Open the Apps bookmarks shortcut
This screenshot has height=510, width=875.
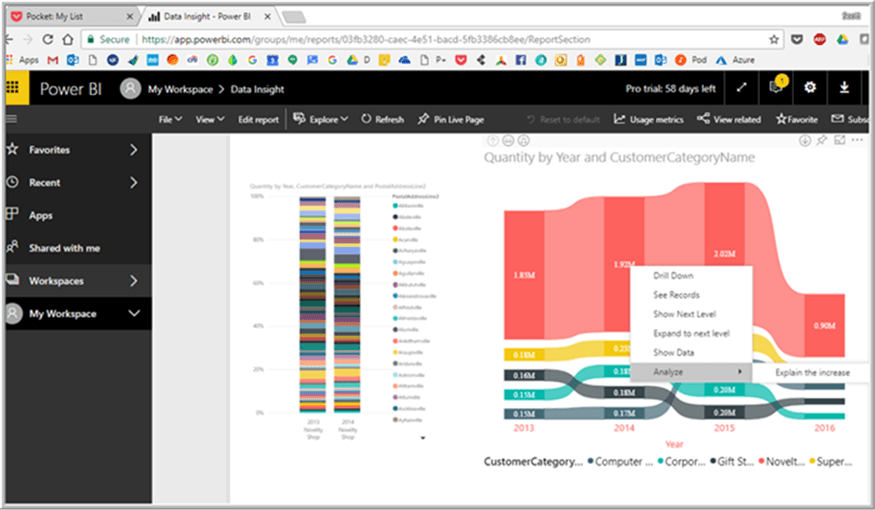[x=22, y=60]
